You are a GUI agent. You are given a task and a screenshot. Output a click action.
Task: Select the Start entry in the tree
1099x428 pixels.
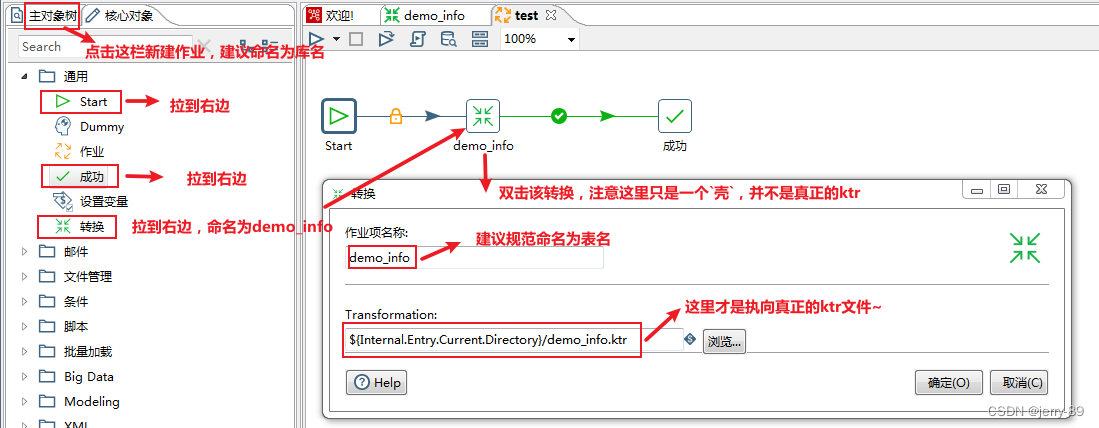point(83,102)
